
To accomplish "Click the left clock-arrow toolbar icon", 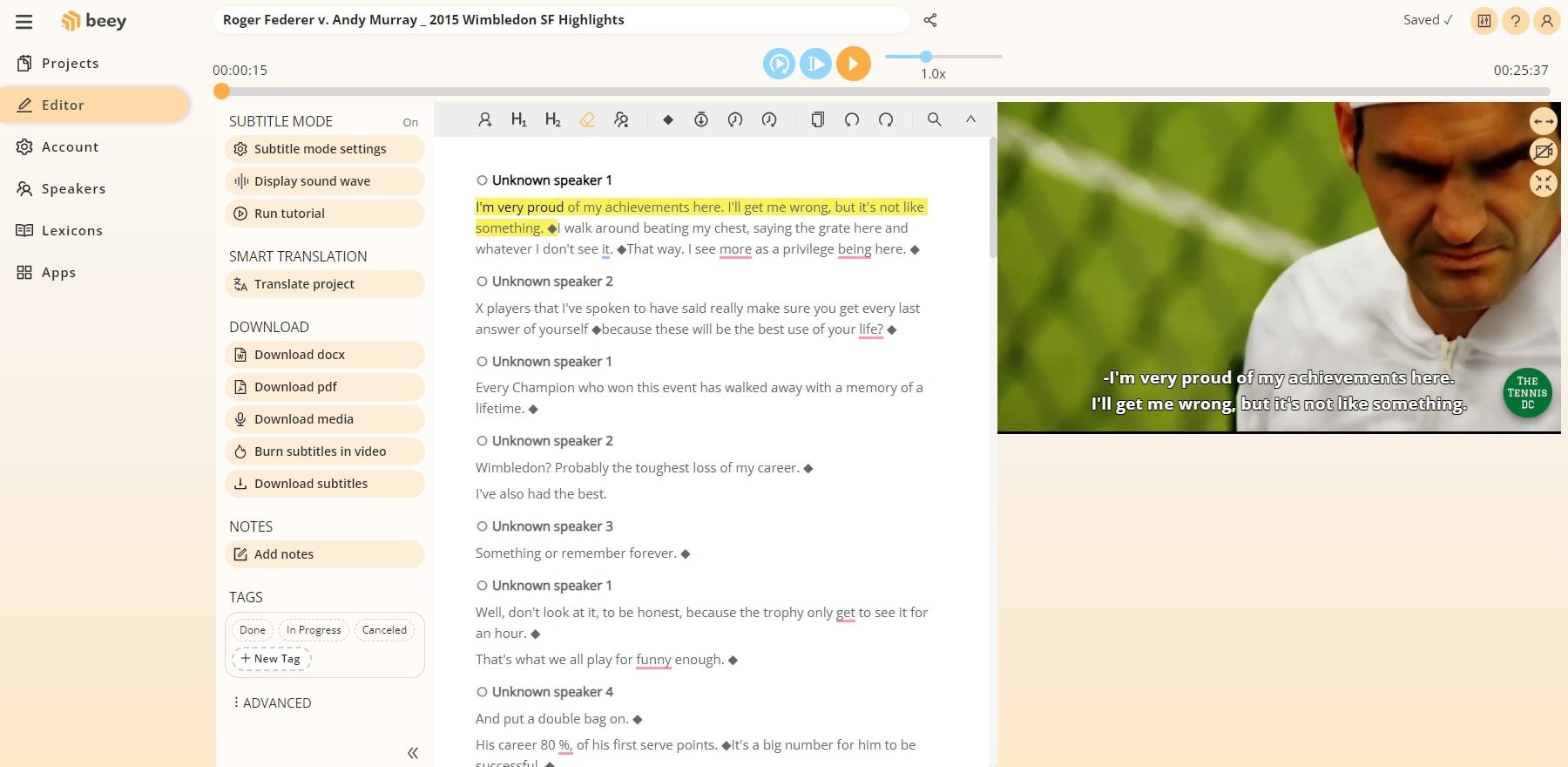I will [735, 119].
